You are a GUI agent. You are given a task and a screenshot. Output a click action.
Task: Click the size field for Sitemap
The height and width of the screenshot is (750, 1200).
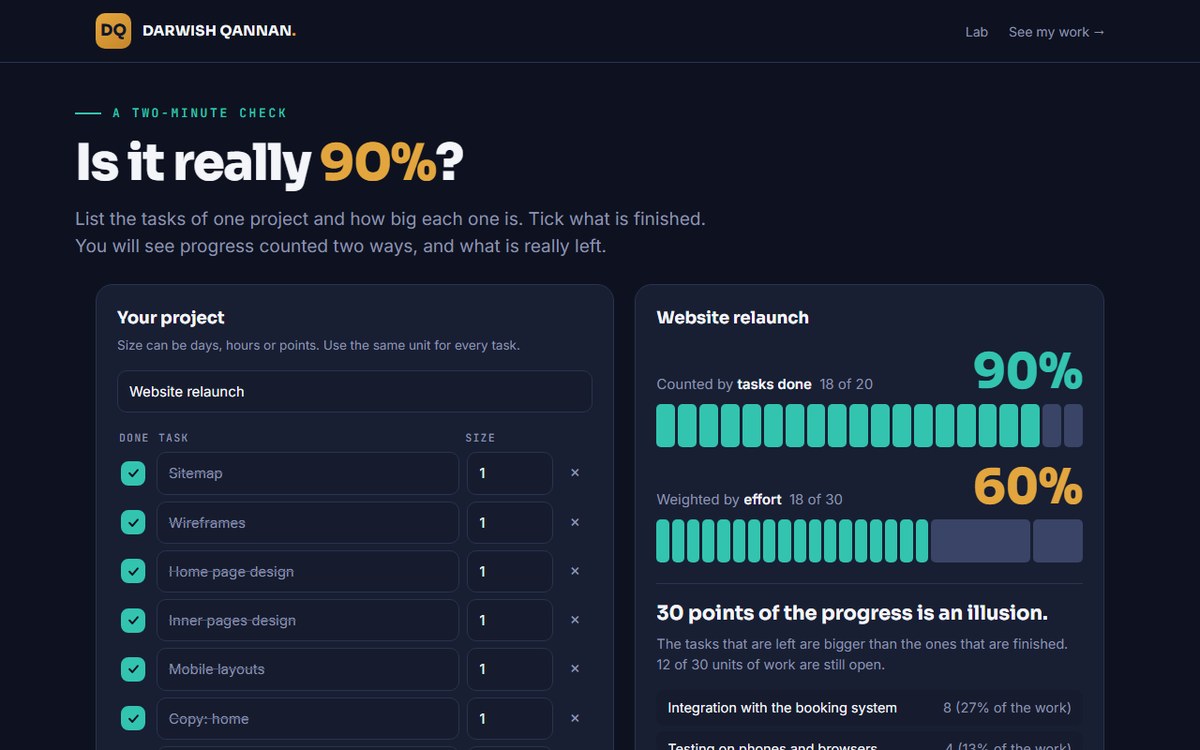click(510, 473)
